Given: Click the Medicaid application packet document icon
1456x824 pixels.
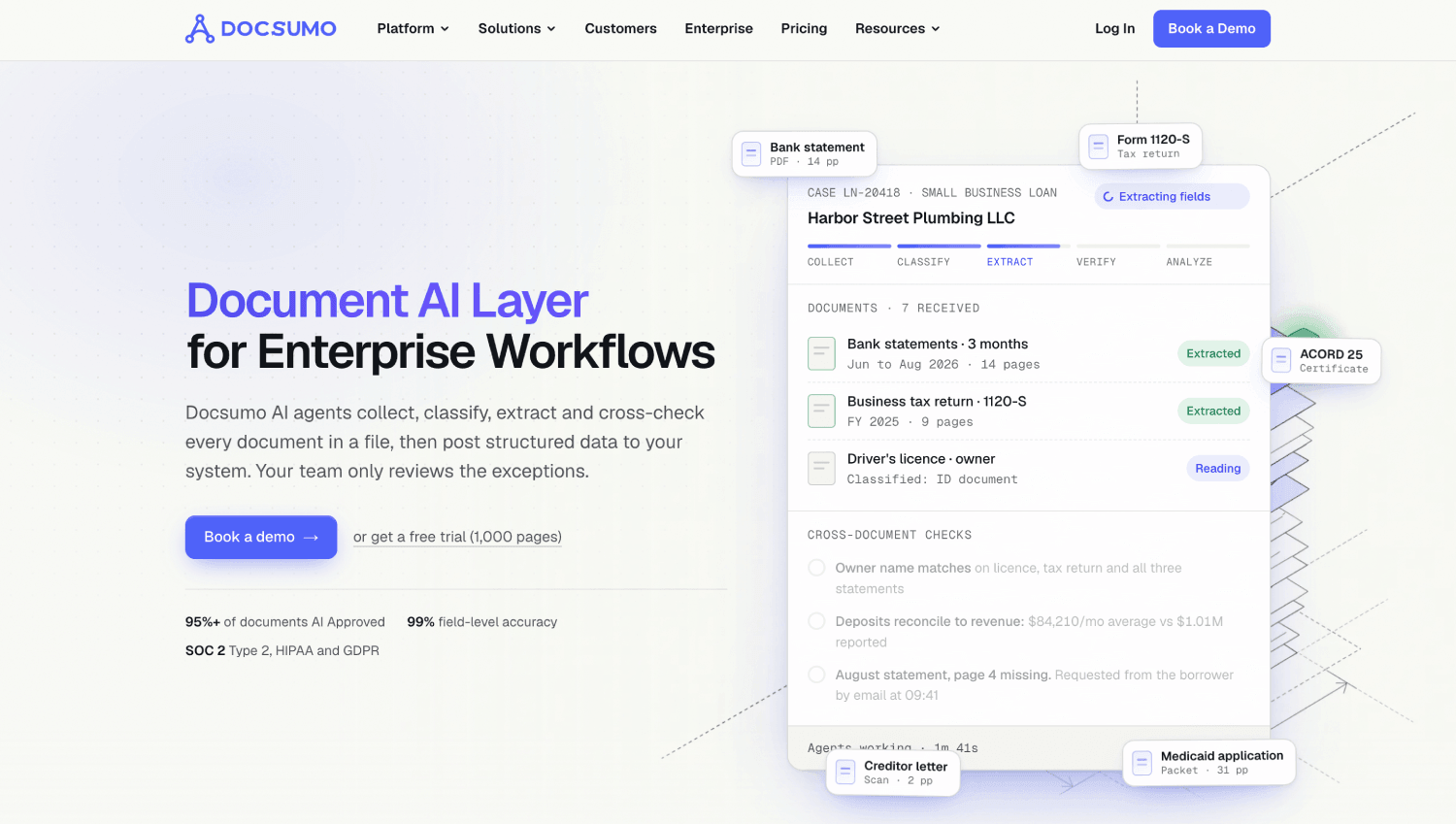Looking at the screenshot, I should pyautogui.click(x=1142, y=762).
